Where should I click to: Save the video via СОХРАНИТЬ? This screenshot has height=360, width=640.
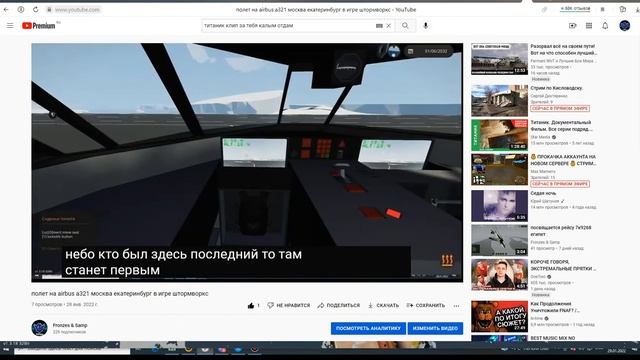425,305
